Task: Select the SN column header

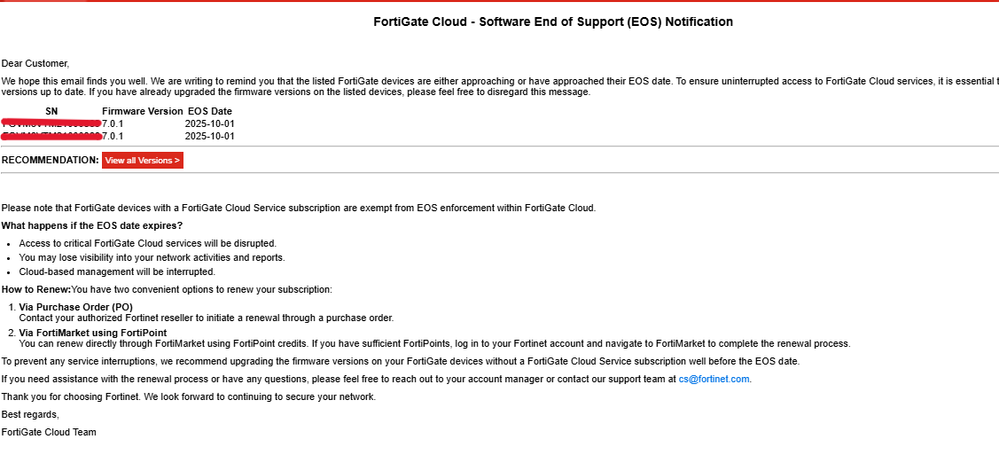Action: click(x=52, y=111)
